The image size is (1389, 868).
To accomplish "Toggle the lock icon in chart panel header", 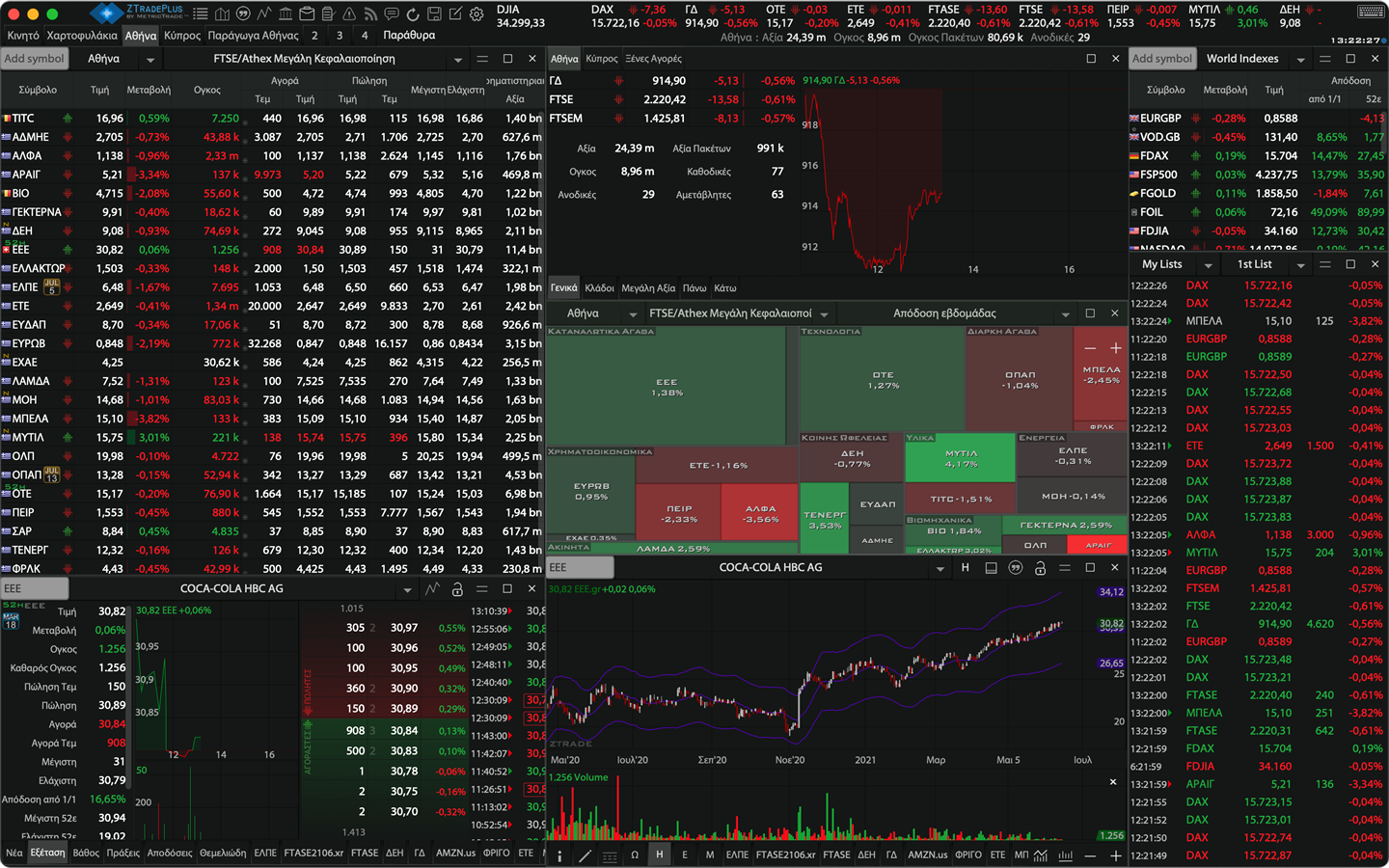I will 1040,568.
